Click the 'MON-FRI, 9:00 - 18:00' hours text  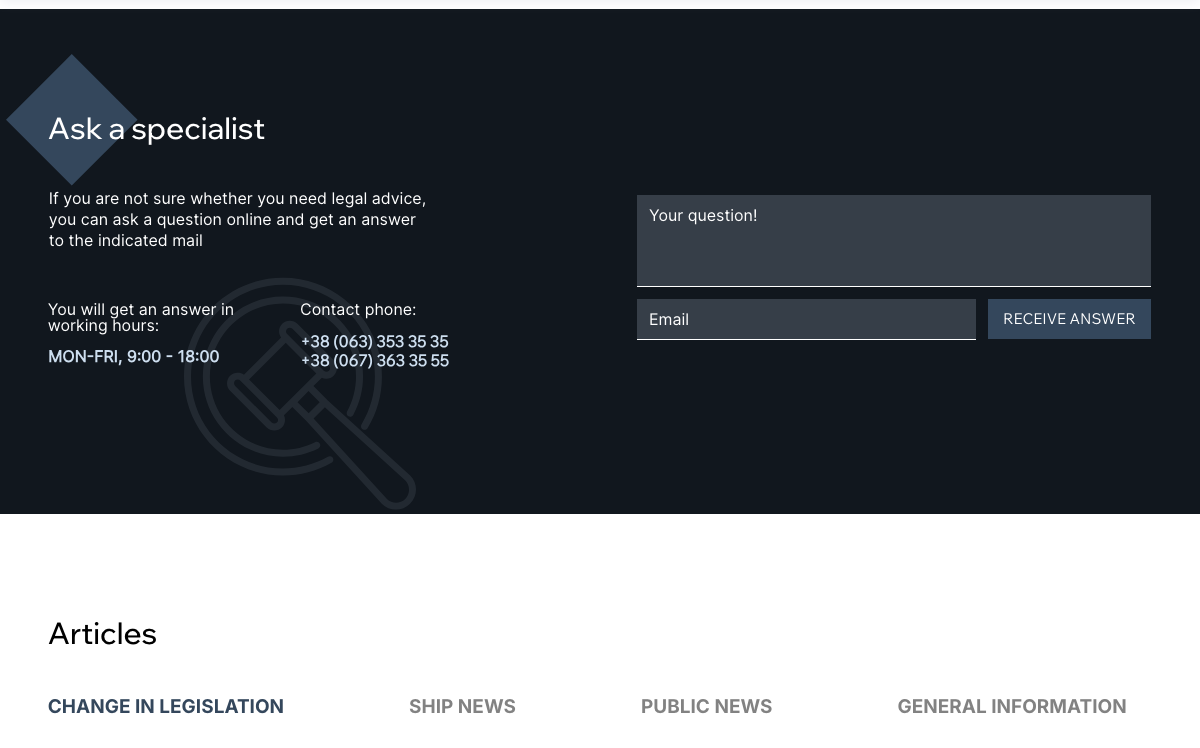click(134, 357)
